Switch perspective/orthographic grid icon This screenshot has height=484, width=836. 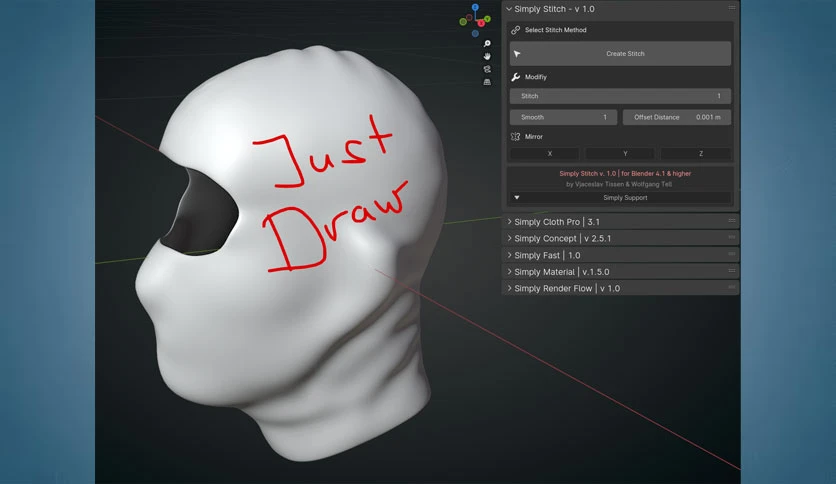coord(487,82)
